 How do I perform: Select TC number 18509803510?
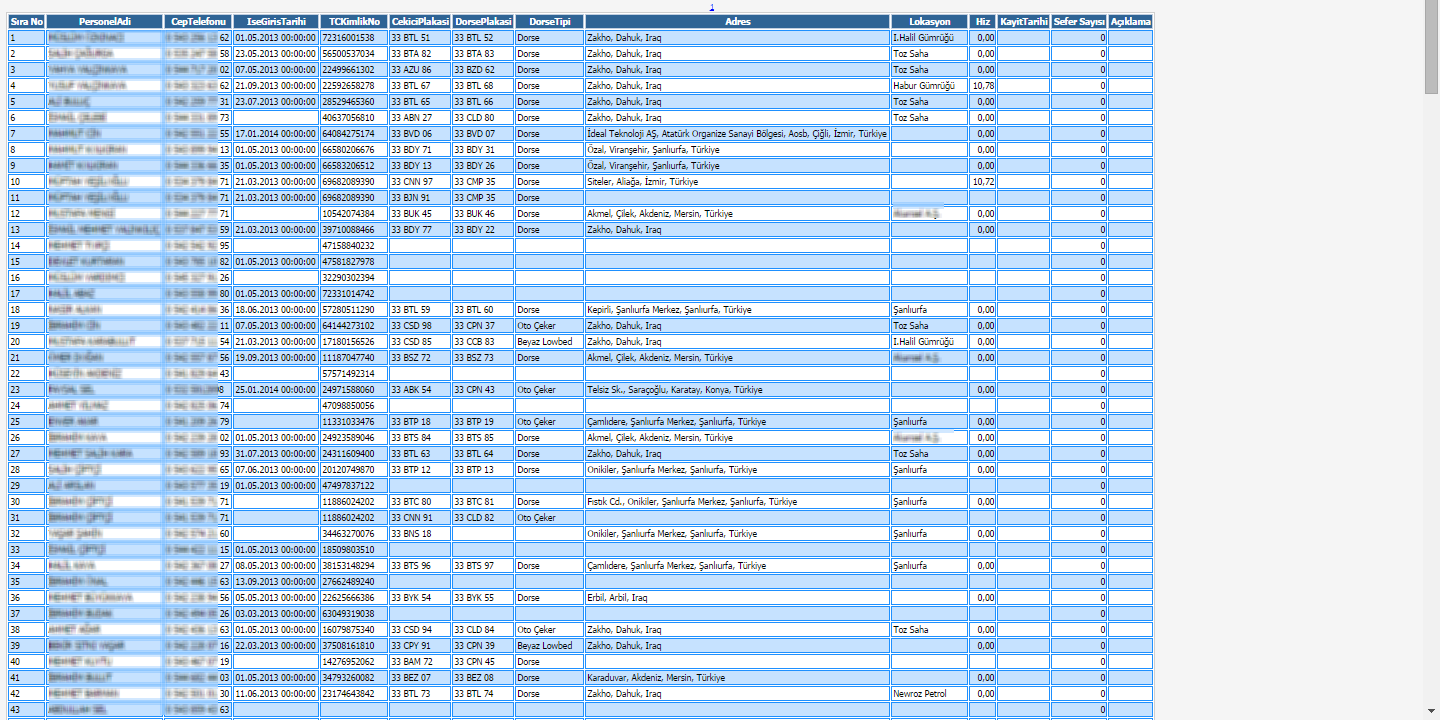click(354, 550)
